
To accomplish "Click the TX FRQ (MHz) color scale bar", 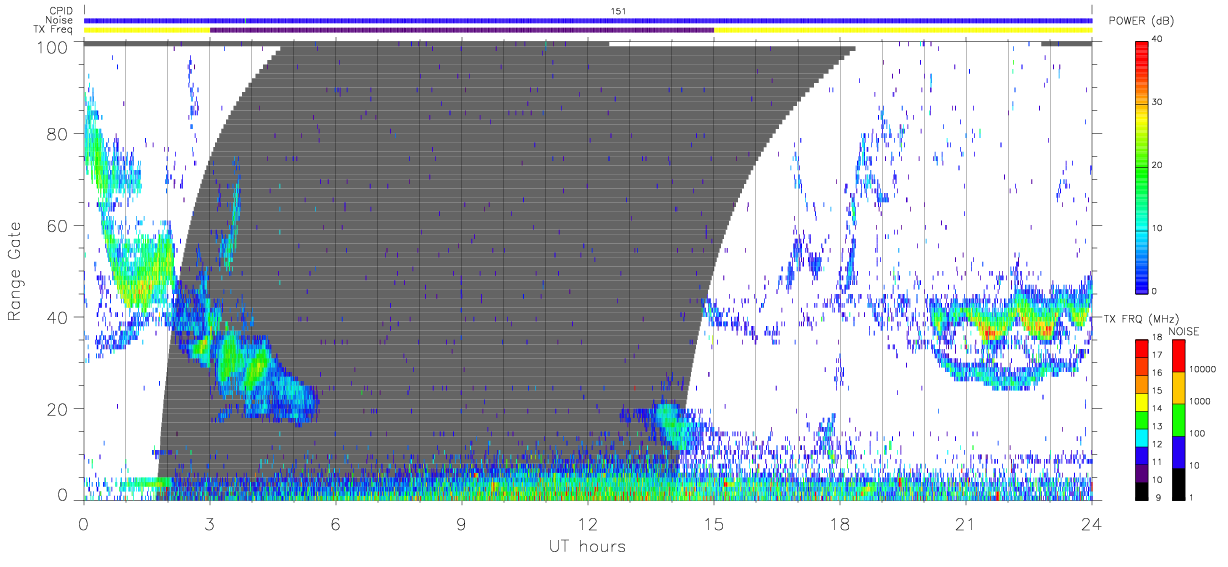I will [x=1142, y=419].
